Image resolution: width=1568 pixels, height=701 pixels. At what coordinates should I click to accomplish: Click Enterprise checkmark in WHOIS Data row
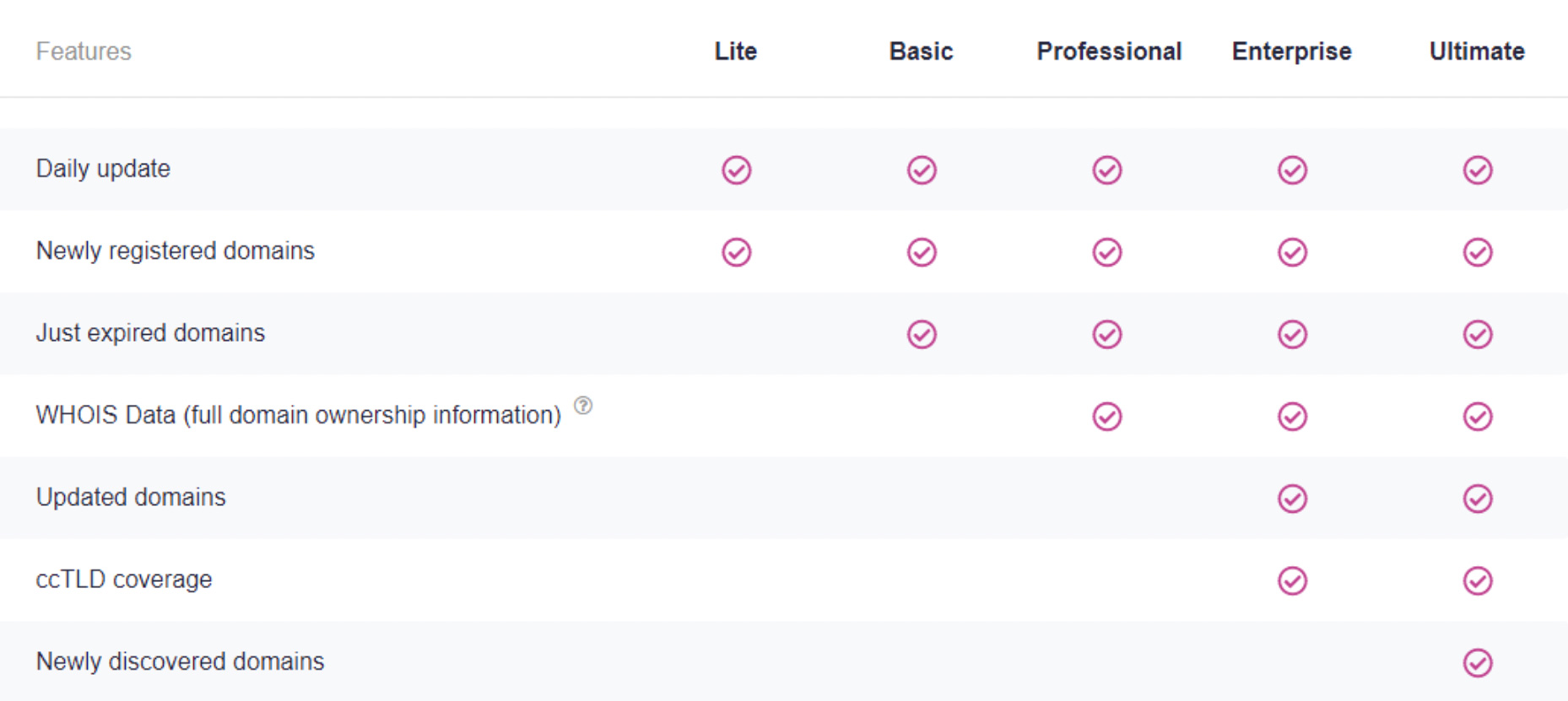(1292, 417)
